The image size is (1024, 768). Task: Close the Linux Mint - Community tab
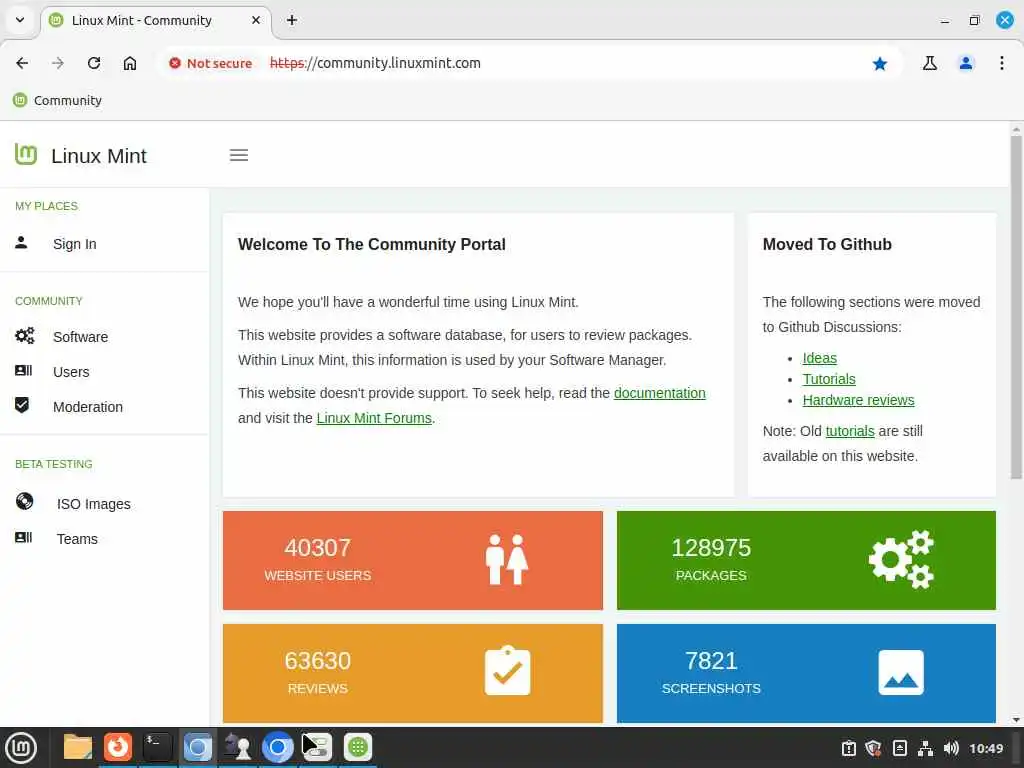tap(256, 20)
